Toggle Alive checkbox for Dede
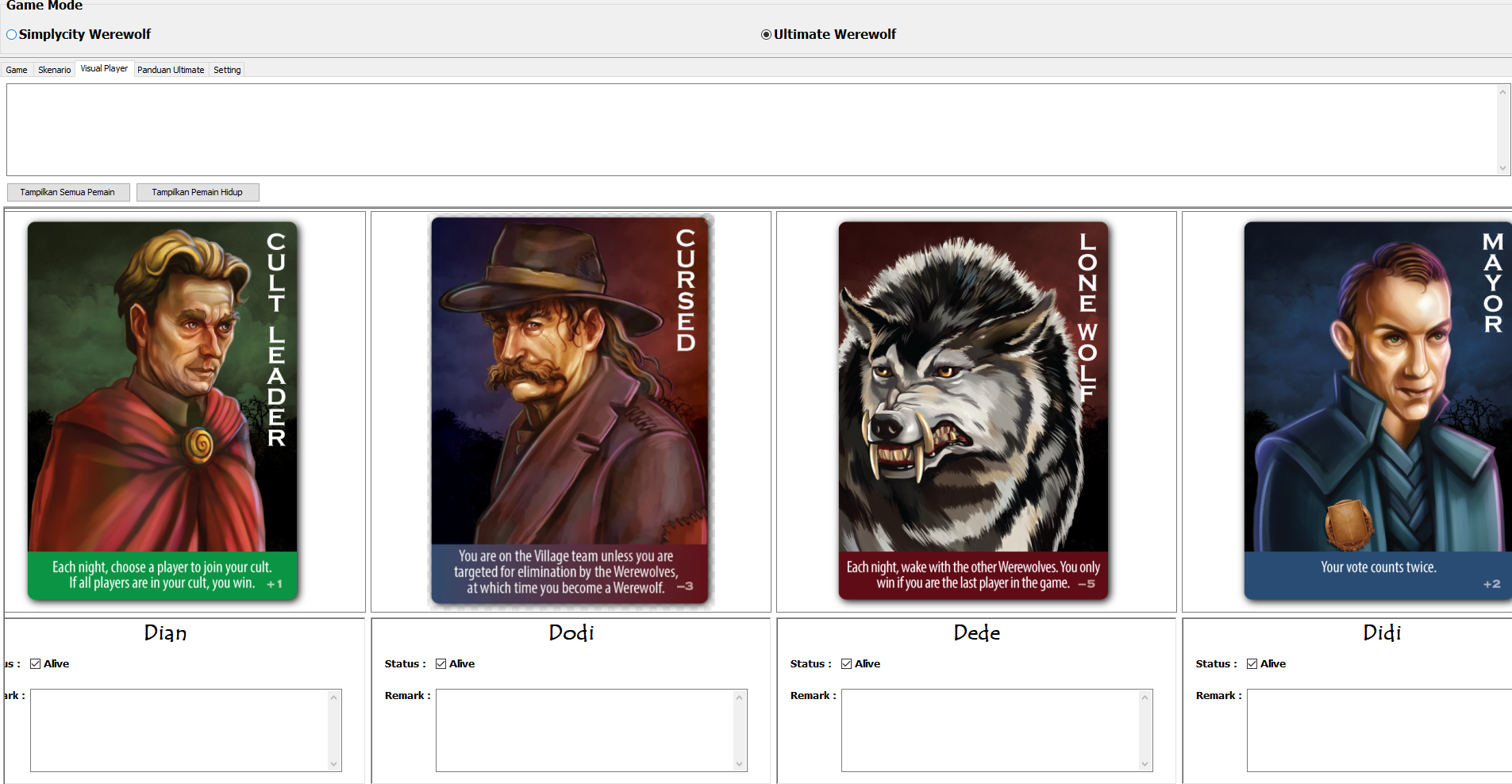Image resolution: width=1512 pixels, height=784 pixels. [847, 664]
